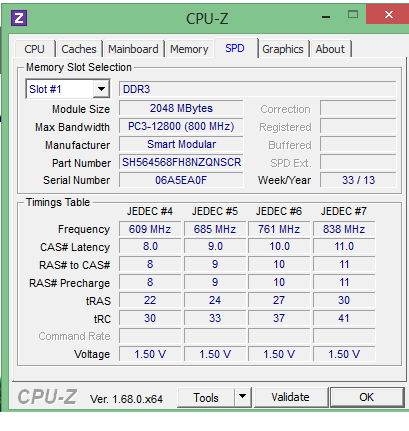Click the OK button
Screen dimensions: 409x431
click(367, 397)
